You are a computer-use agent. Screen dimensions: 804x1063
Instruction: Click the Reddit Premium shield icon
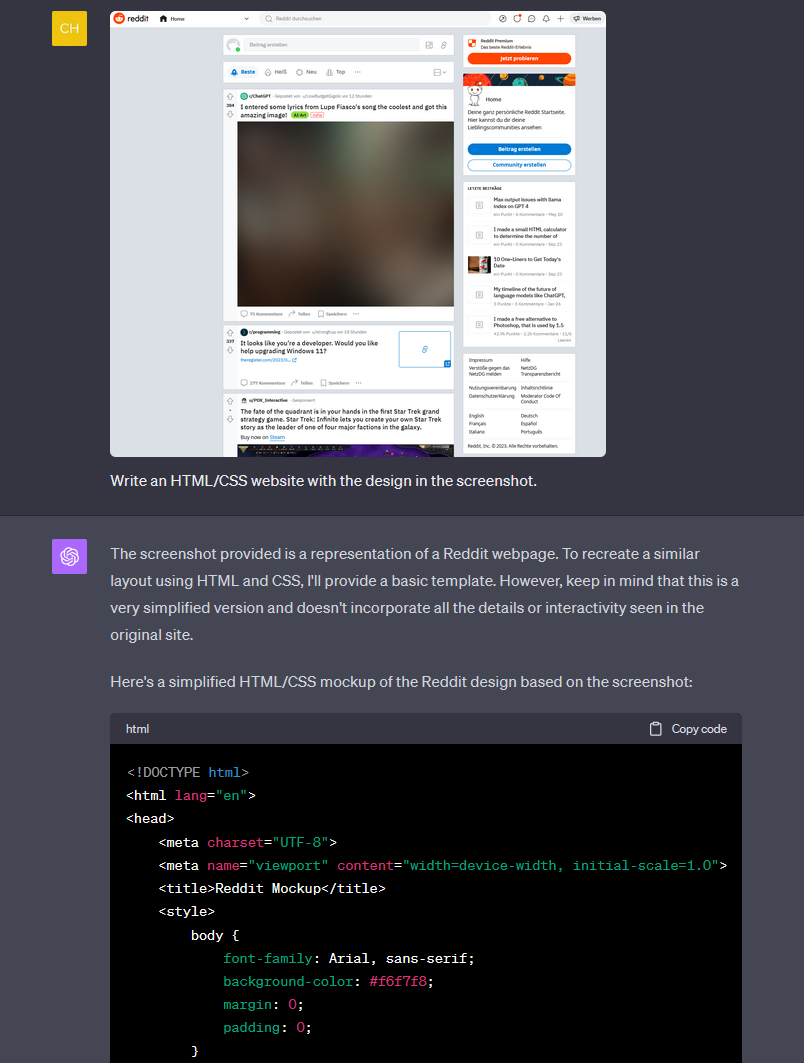pyautogui.click(x=472, y=43)
